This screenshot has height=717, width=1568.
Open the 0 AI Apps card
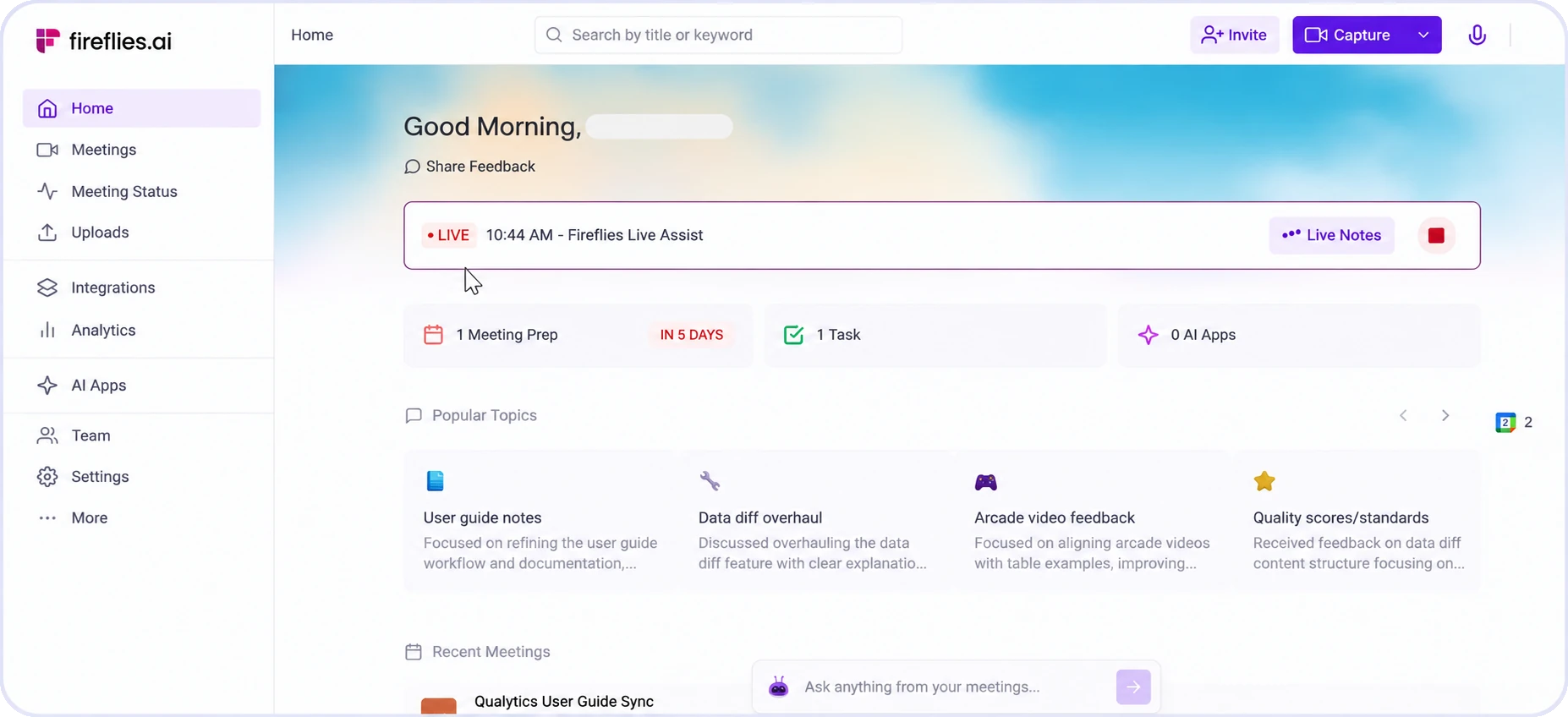pos(1299,335)
